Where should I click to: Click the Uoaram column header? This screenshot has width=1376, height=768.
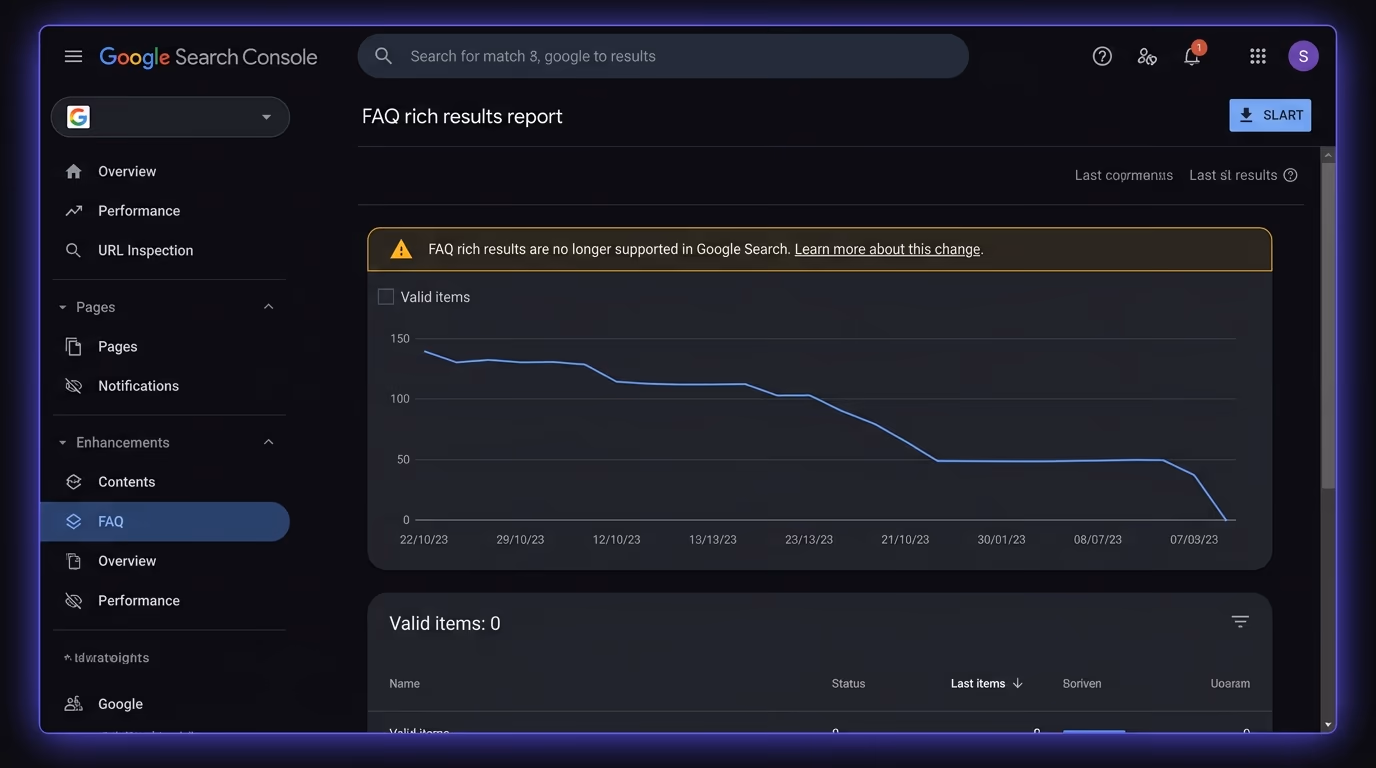pyautogui.click(x=1230, y=683)
